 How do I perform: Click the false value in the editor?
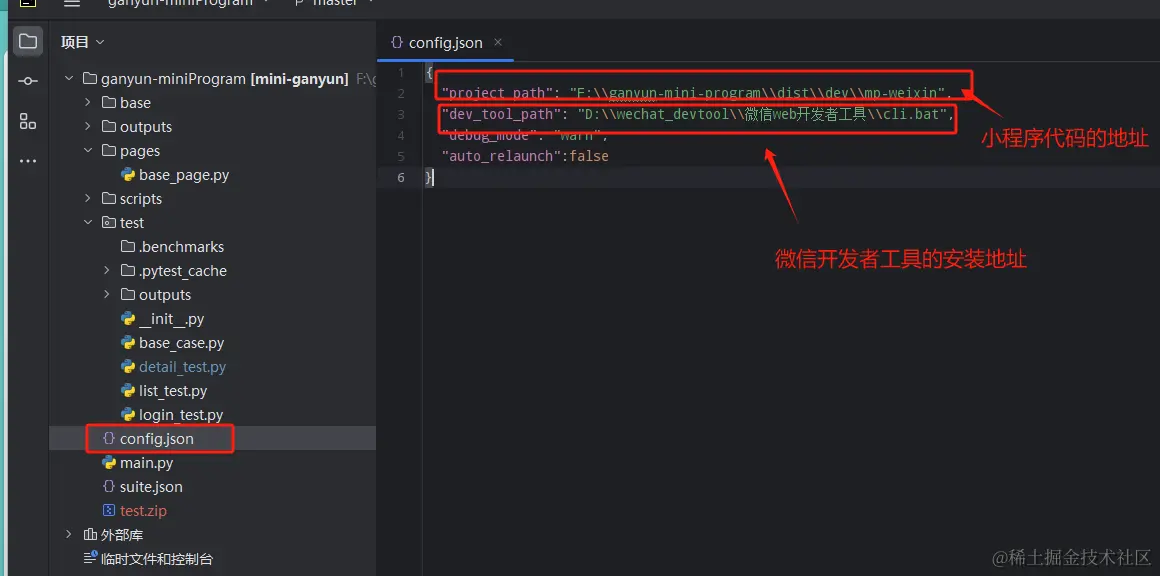[x=589, y=156]
